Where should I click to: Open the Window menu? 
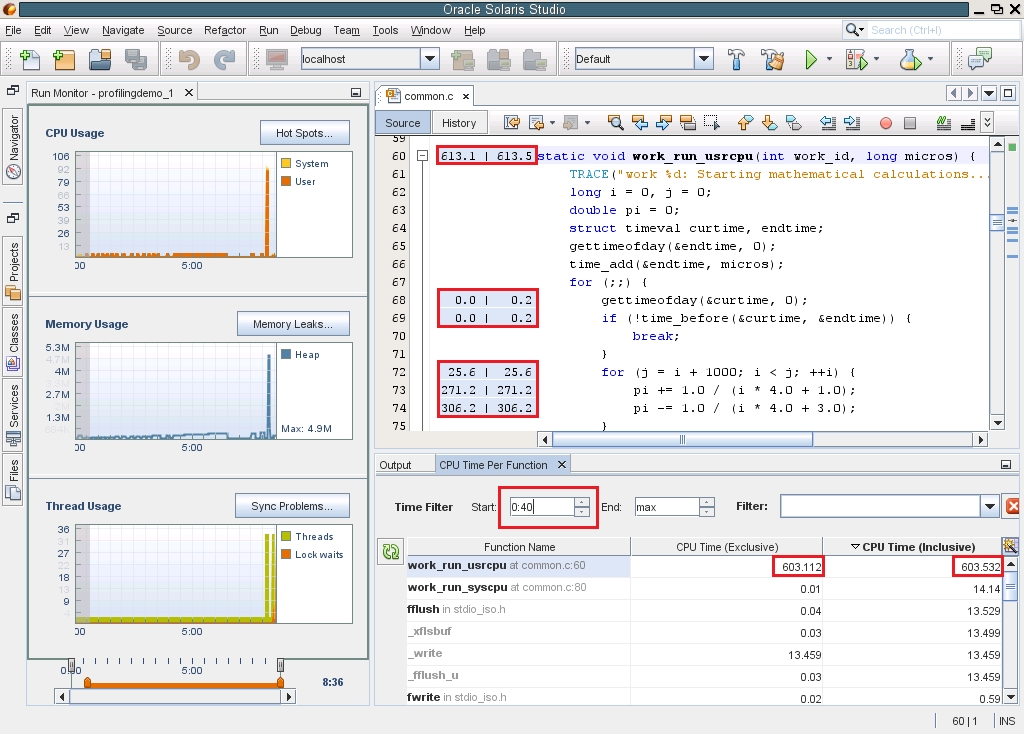(430, 30)
